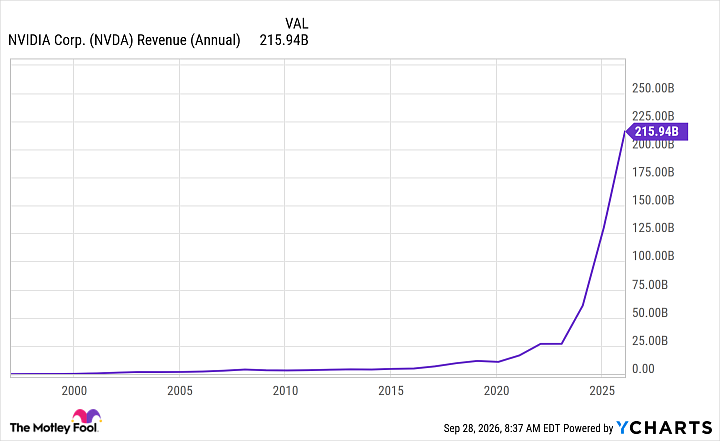Click the 50.00B axis label
The height and width of the screenshot is (441, 720).
pyautogui.click(x=650, y=312)
